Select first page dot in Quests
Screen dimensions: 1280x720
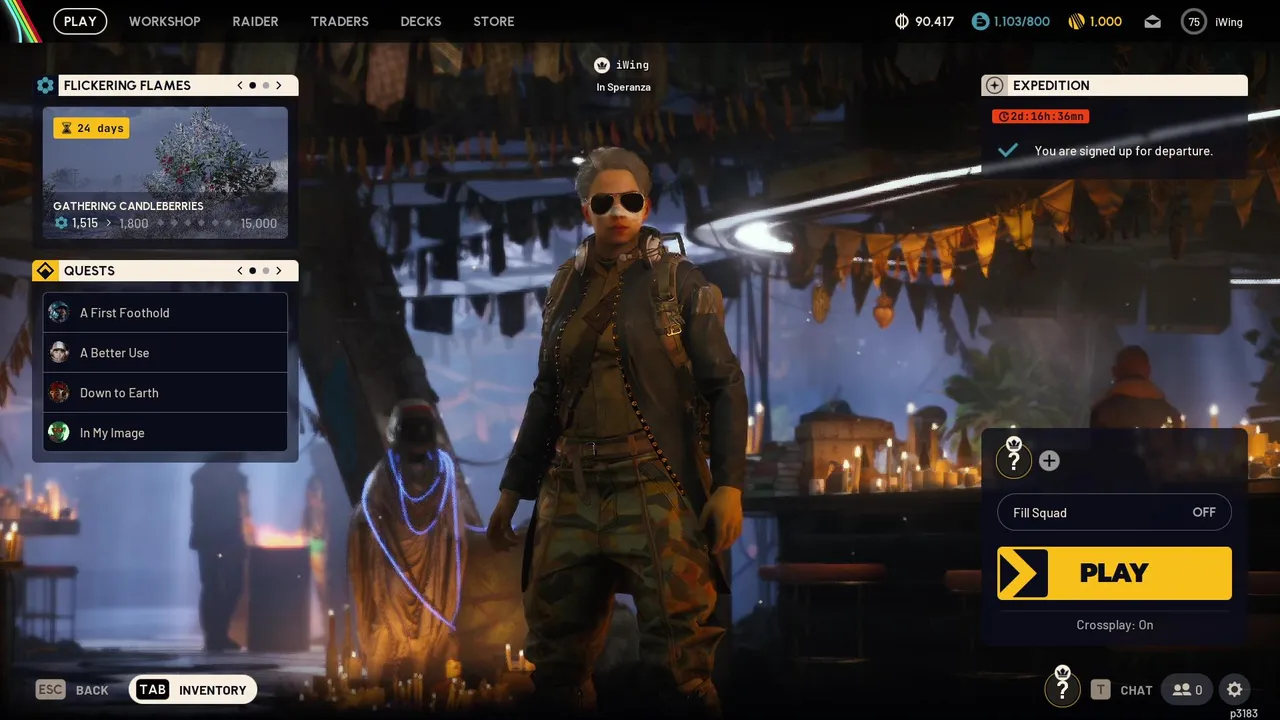click(252, 271)
